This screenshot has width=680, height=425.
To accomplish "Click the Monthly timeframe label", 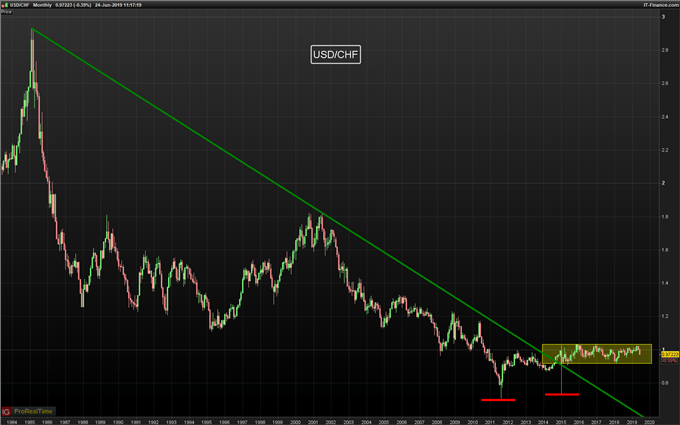I will 42,5.
